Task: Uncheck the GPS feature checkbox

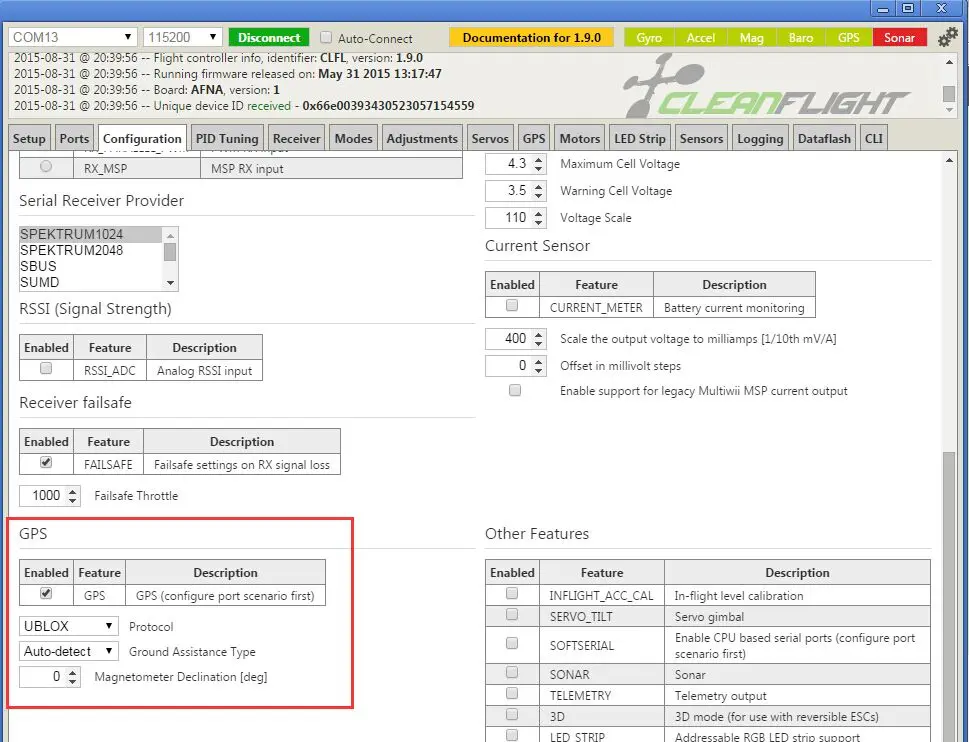Action: (x=46, y=593)
